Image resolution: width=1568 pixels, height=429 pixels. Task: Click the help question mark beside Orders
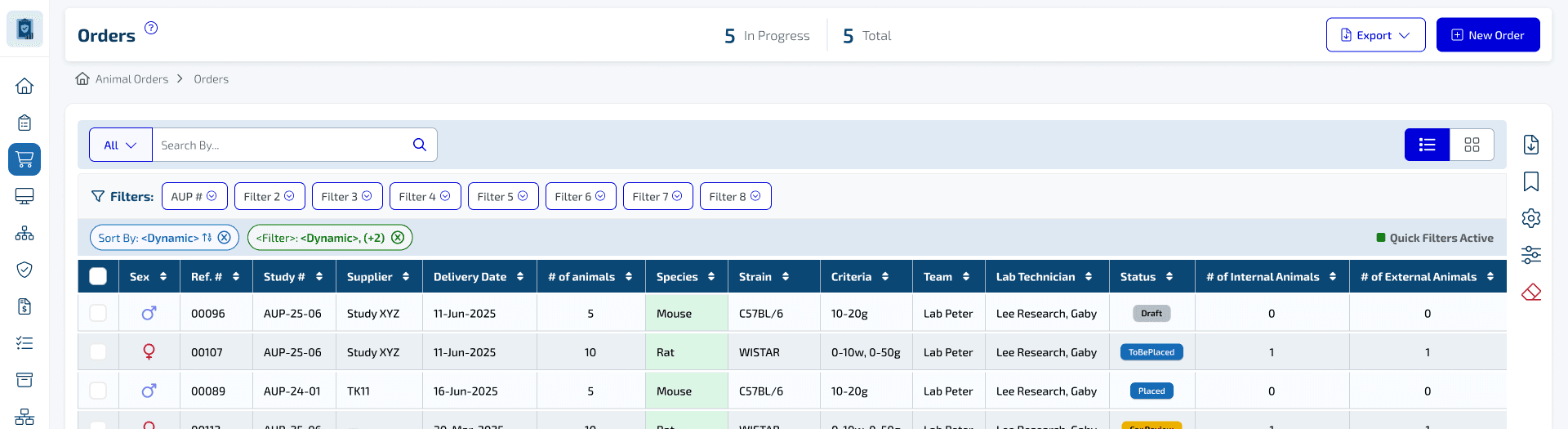pos(151,28)
